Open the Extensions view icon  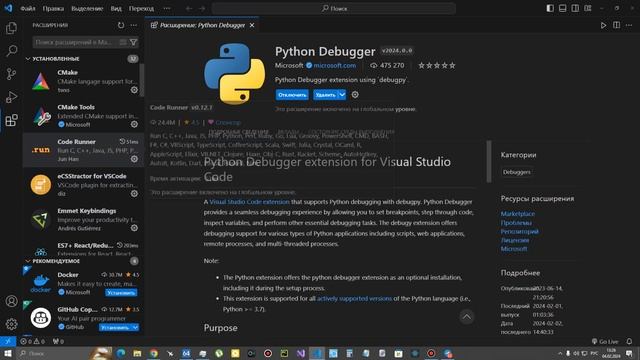11,120
